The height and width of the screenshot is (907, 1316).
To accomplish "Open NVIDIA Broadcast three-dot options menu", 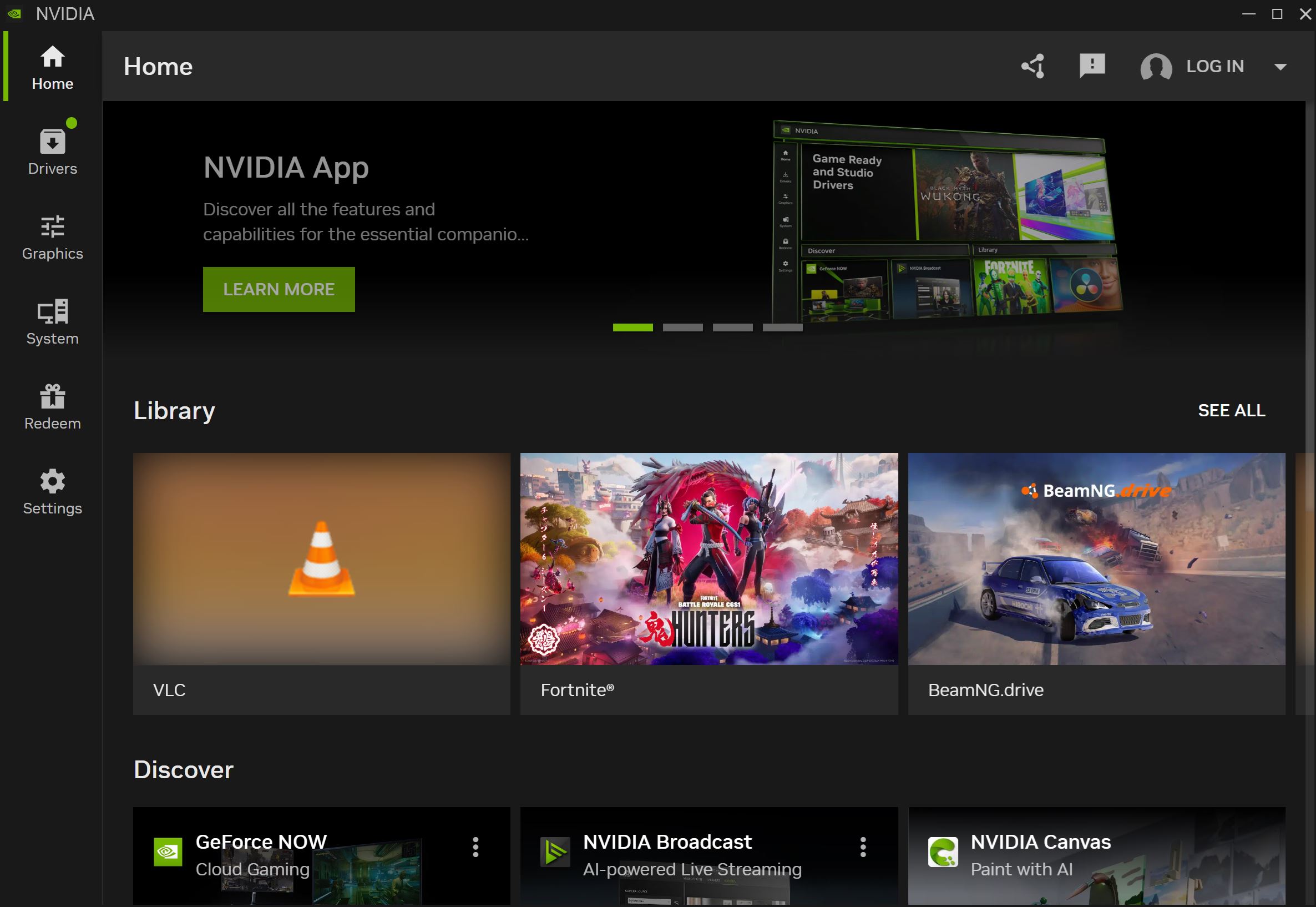I will point(863,846).
